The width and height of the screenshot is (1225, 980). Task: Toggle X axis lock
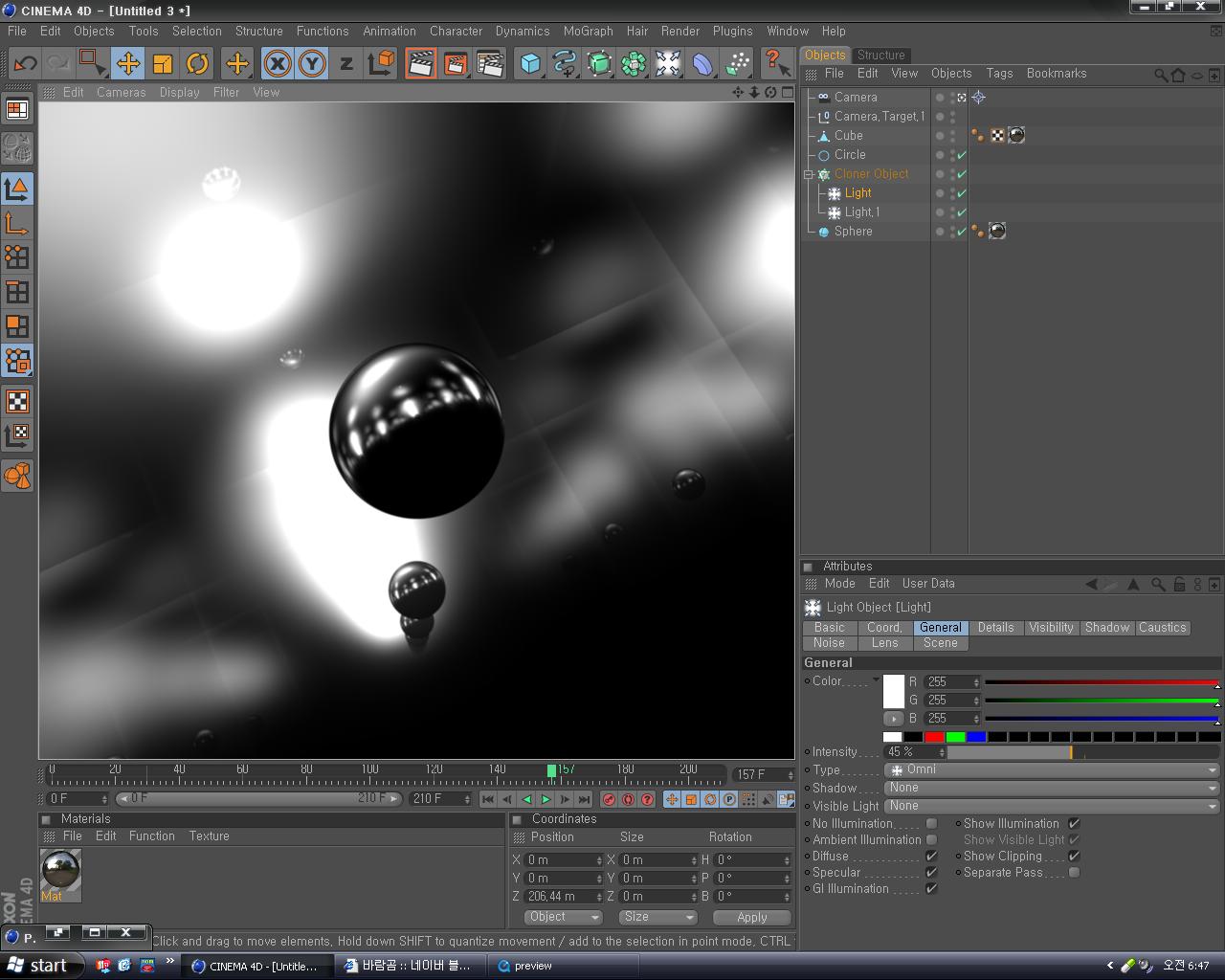278,64
